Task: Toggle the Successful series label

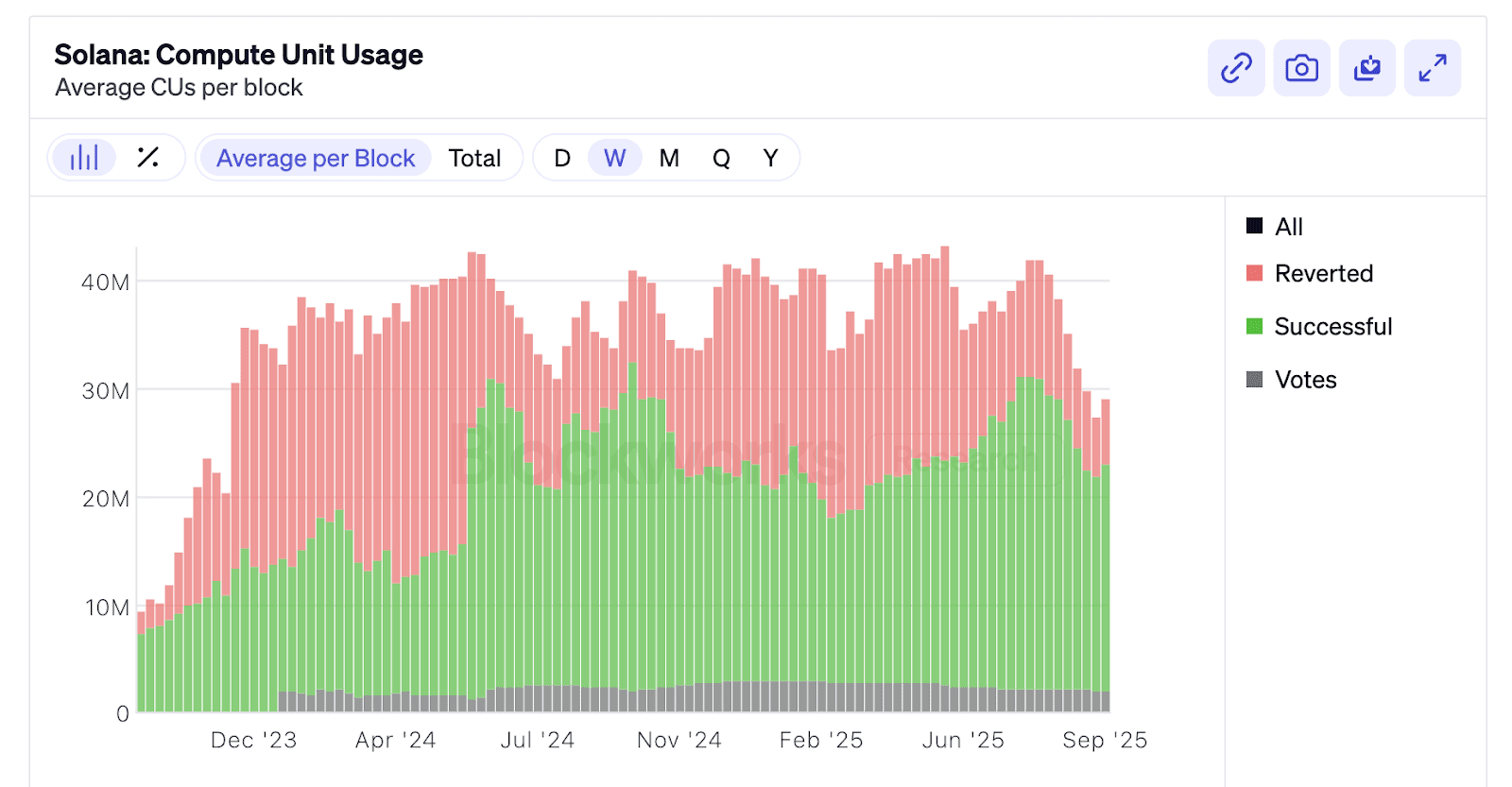Action: tap(1333, 327)
